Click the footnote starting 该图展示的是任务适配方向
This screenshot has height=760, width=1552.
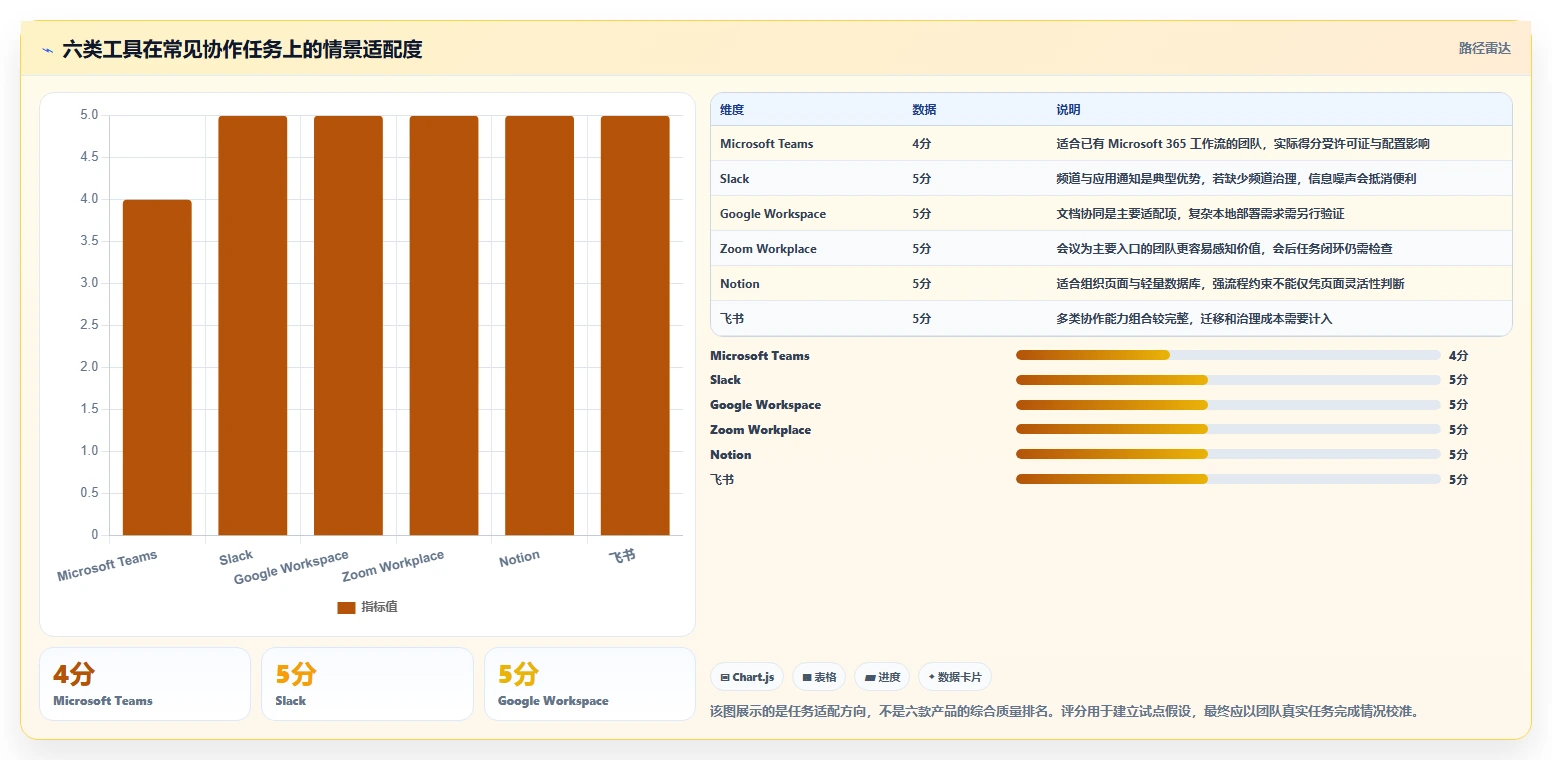[1064, 712]
